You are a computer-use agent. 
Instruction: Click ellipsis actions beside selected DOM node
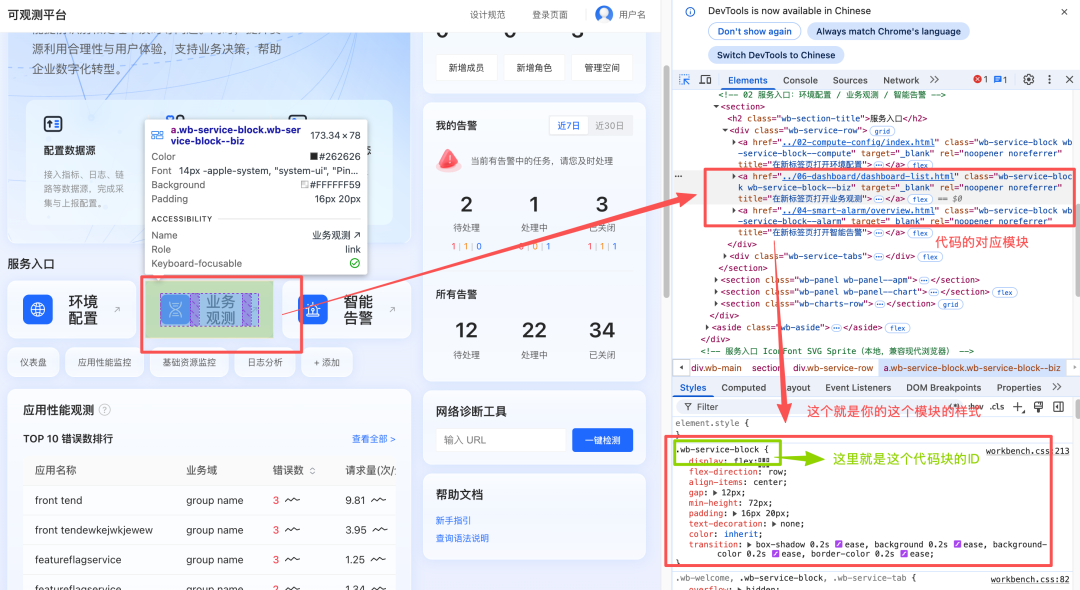tap(678, 176)
